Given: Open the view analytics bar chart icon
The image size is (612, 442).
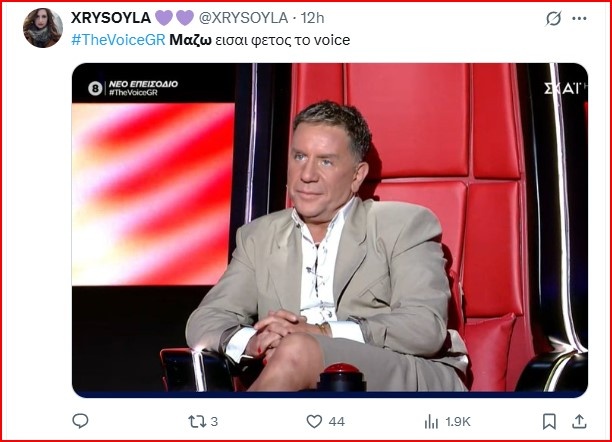Looking at the screenshot, I should (433, 421).
